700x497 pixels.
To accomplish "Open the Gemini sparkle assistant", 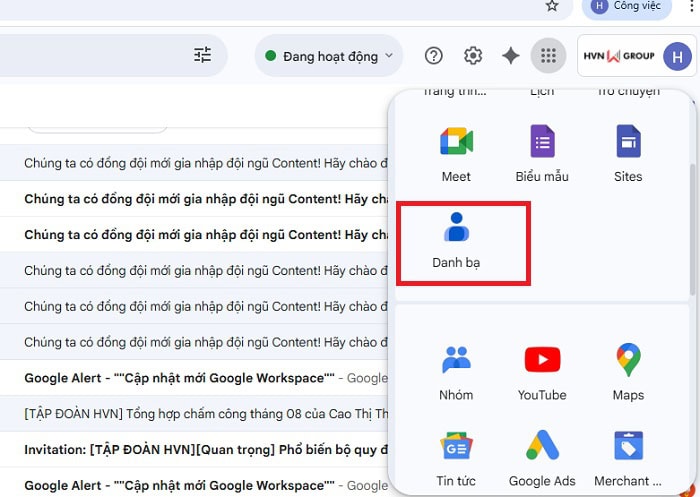I will (510, 56).
